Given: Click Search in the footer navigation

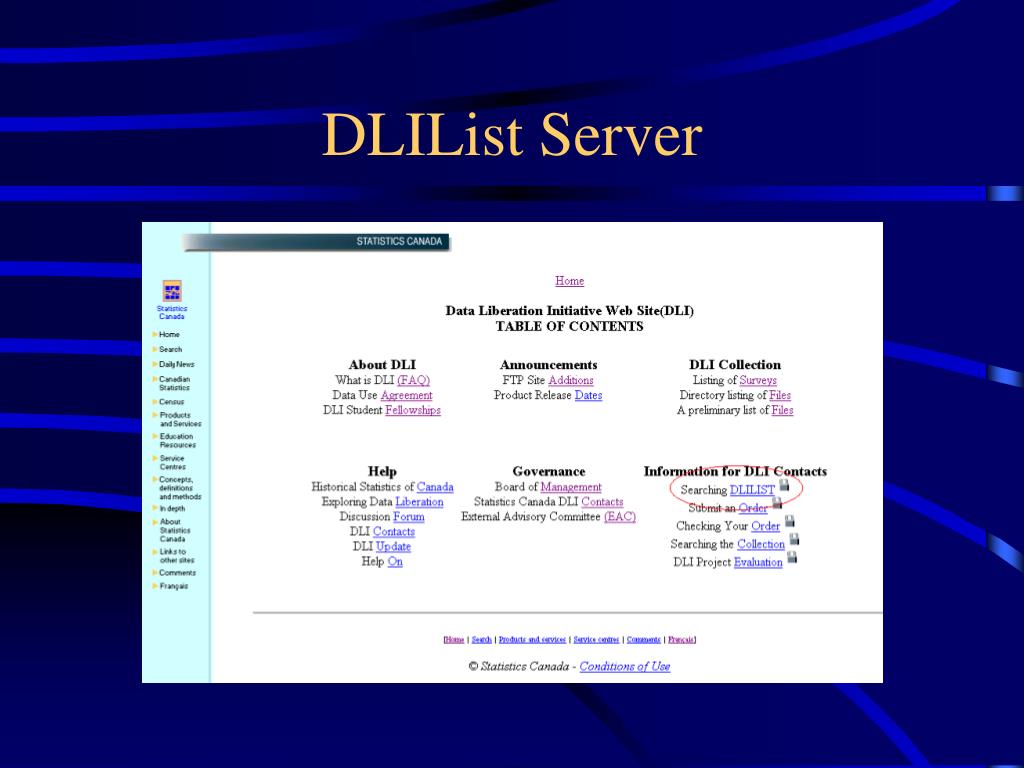Looking at the screenshot, I should [481, 640].
